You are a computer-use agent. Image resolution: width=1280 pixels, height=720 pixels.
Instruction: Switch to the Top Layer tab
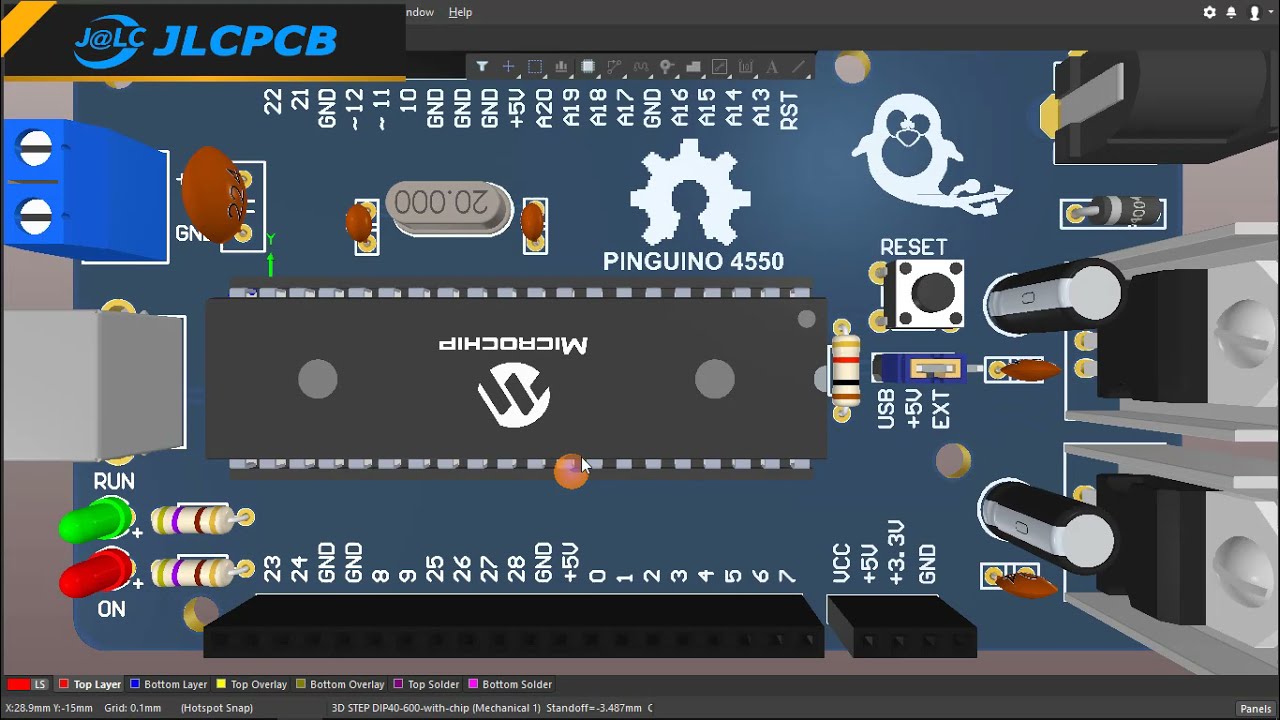pos(90,684)
